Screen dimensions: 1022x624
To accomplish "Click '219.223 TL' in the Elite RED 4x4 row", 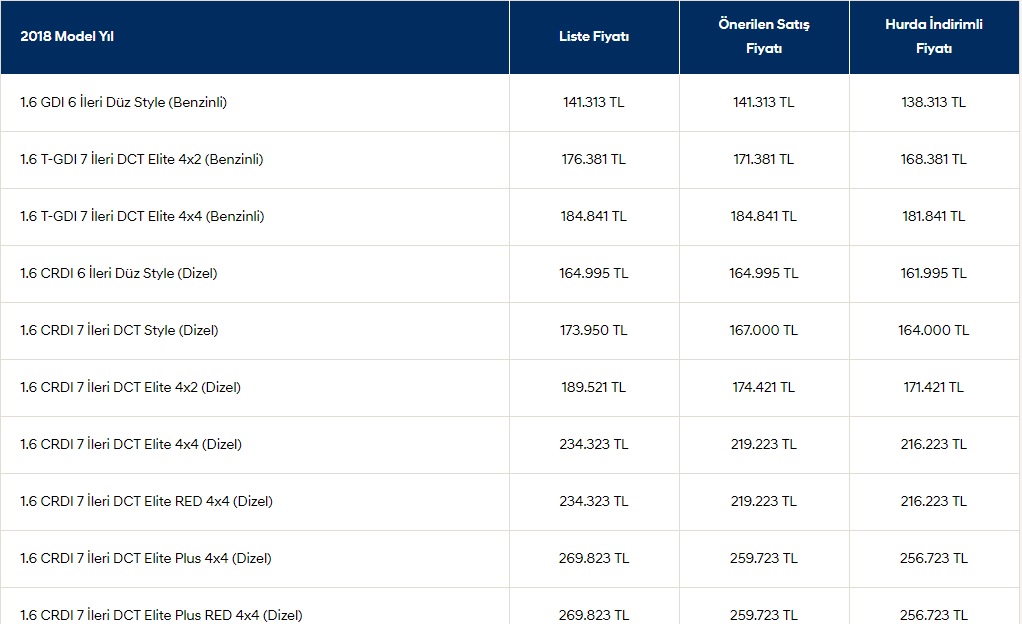I will coord(764,501).
